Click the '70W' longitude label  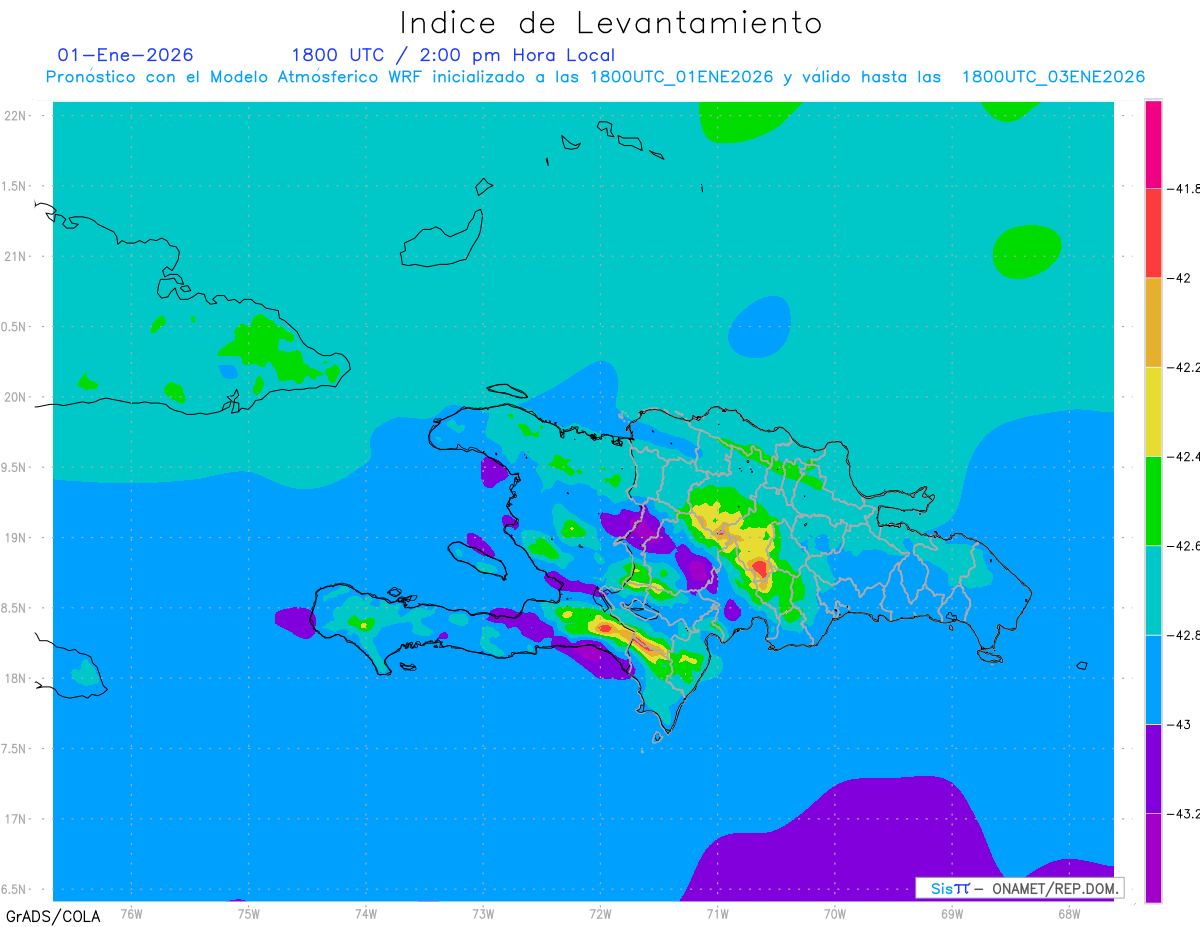(835, 914)
